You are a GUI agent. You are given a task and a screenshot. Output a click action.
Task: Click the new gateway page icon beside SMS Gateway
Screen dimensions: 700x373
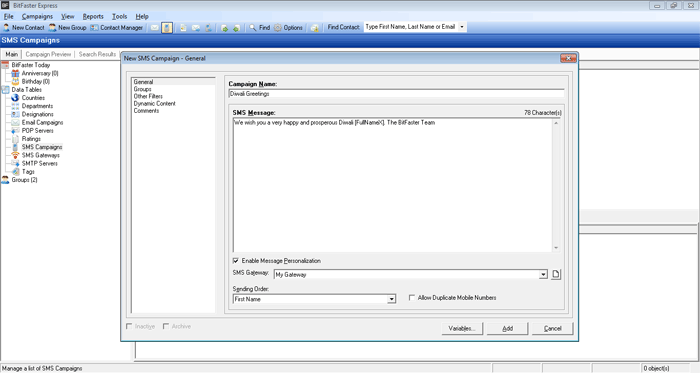tap(556, 274)
